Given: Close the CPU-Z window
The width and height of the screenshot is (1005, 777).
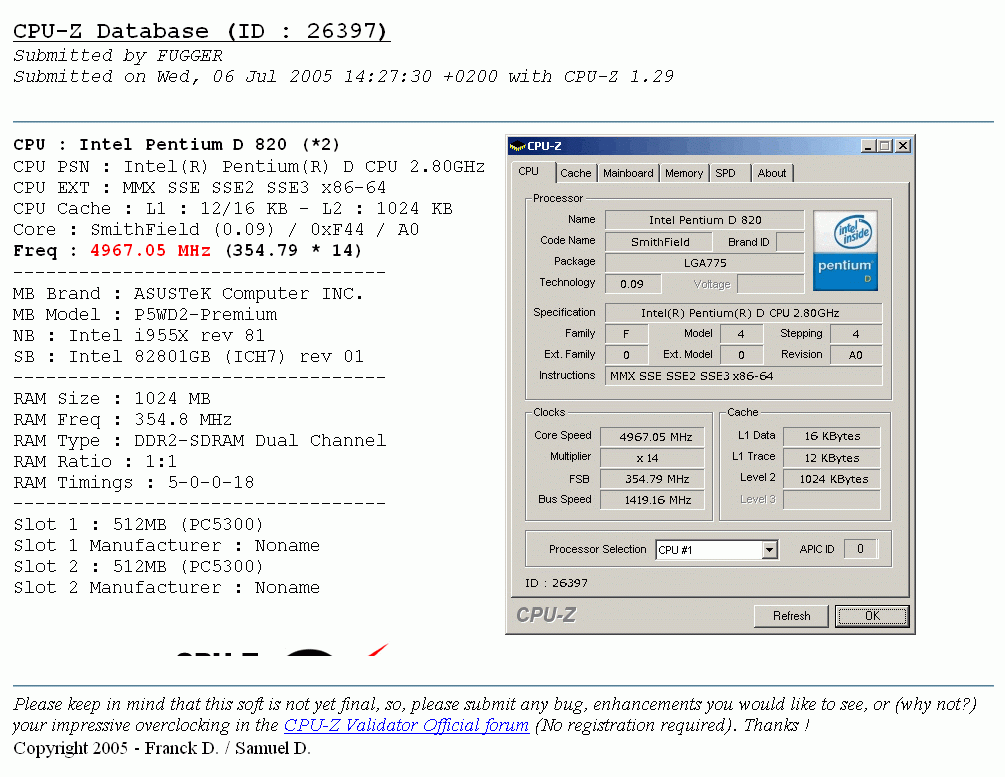Looking at the screenshot, I should pos(902,146).
